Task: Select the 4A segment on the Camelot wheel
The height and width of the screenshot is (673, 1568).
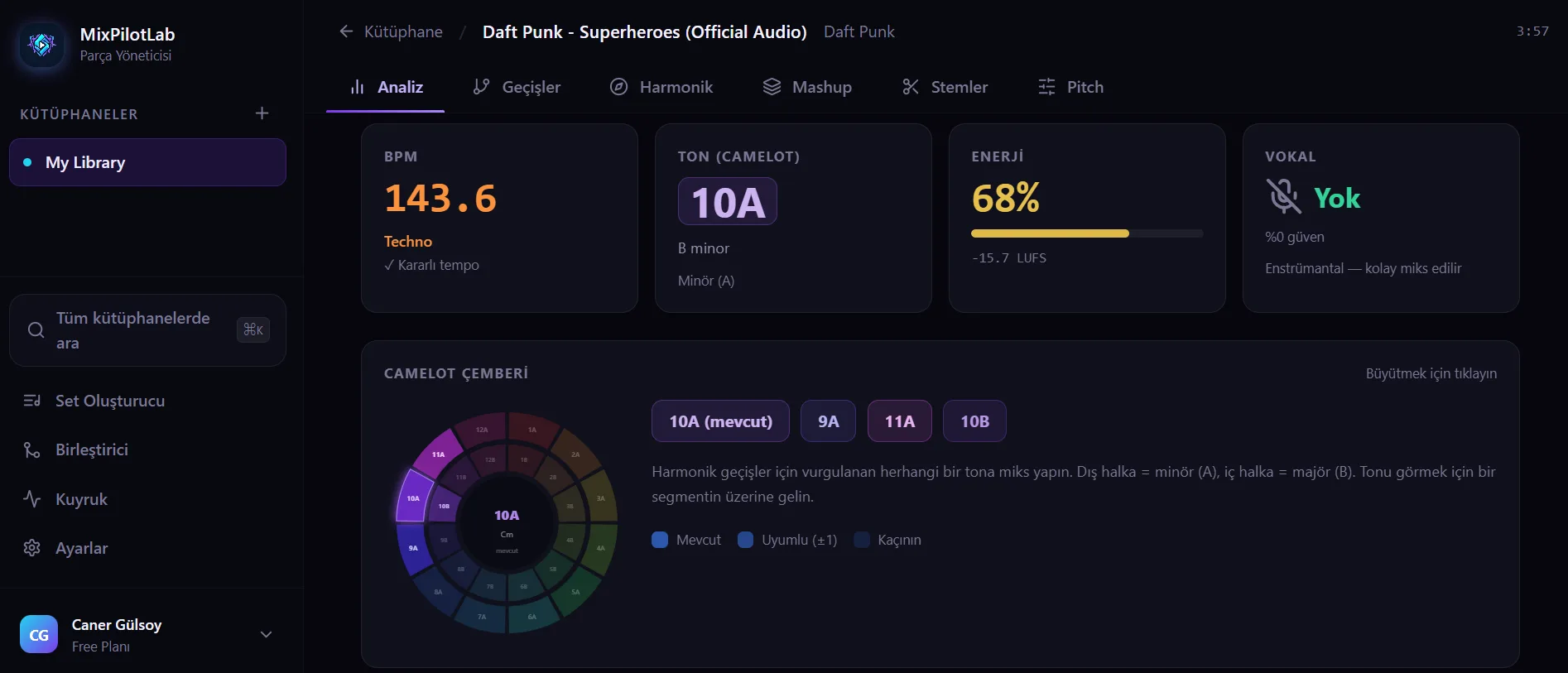Action: click(x=600, y=548)
